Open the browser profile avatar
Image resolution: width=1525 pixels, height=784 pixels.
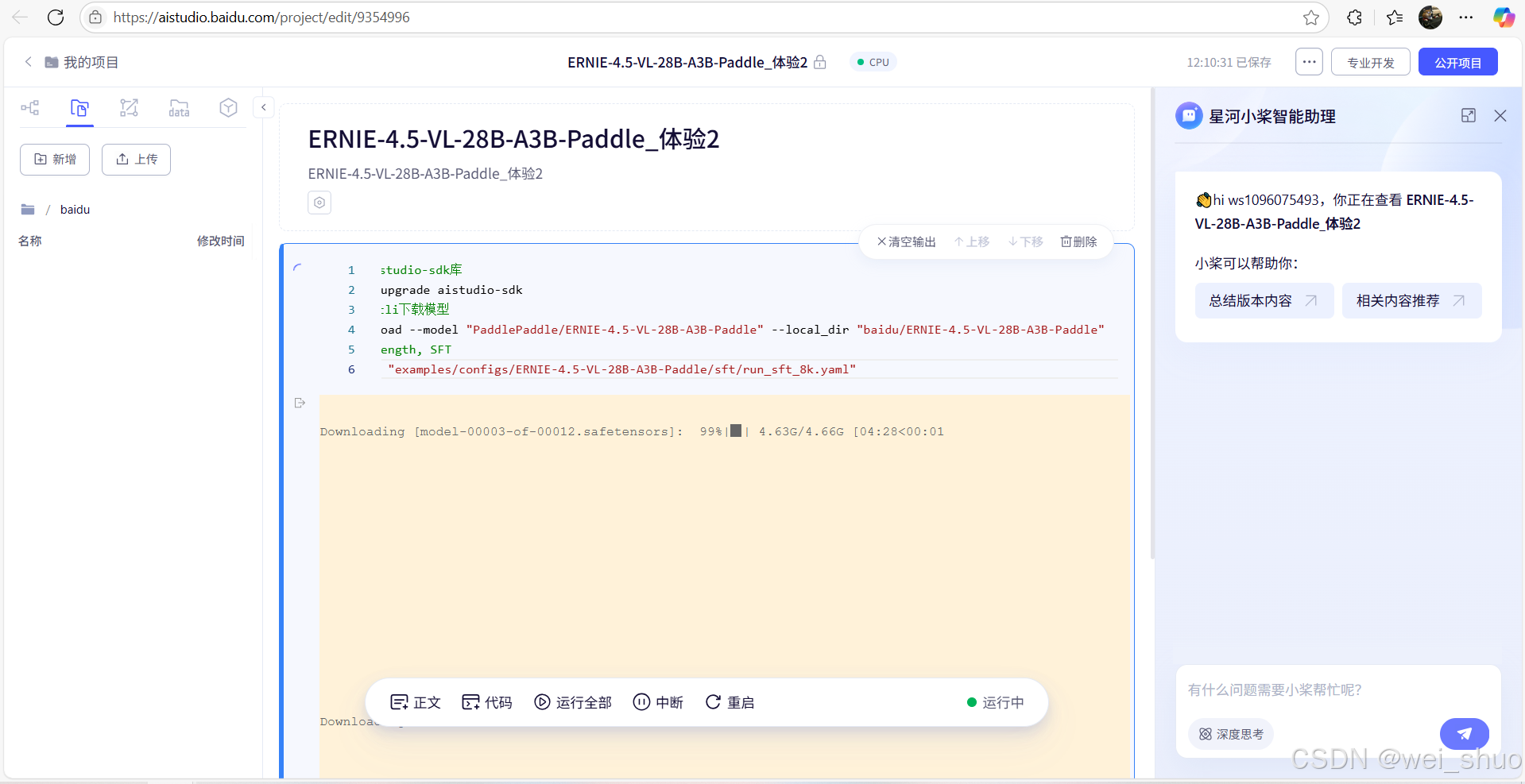coord(1430,17)
